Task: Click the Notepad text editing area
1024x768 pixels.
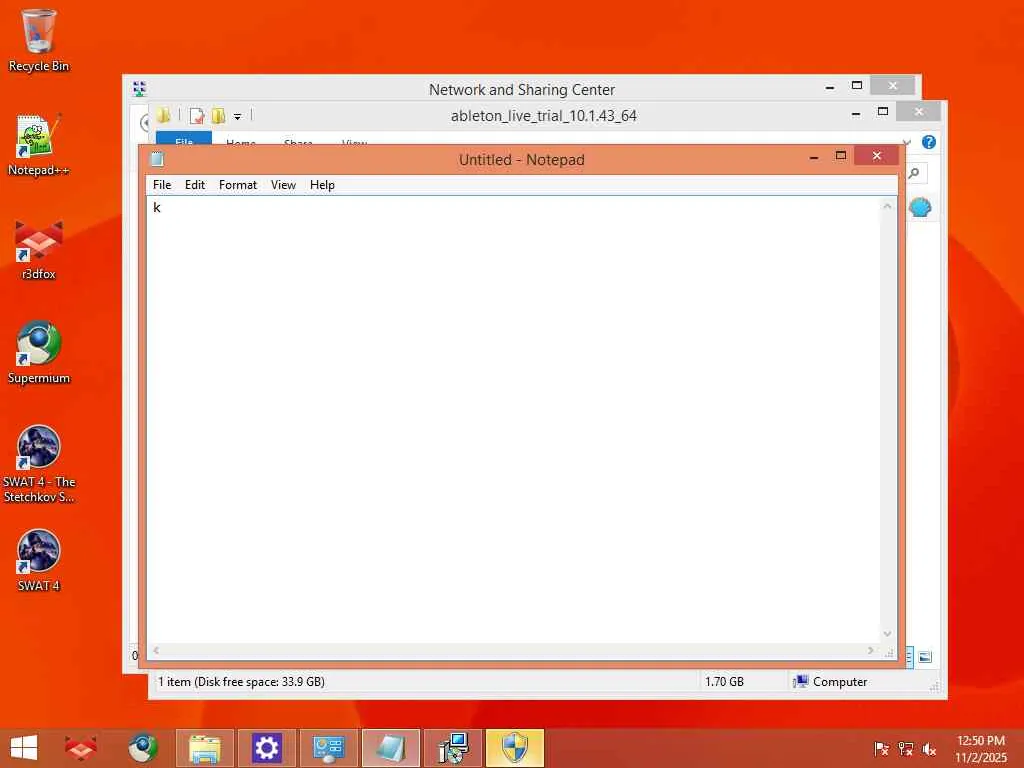Action: [513, 420]
